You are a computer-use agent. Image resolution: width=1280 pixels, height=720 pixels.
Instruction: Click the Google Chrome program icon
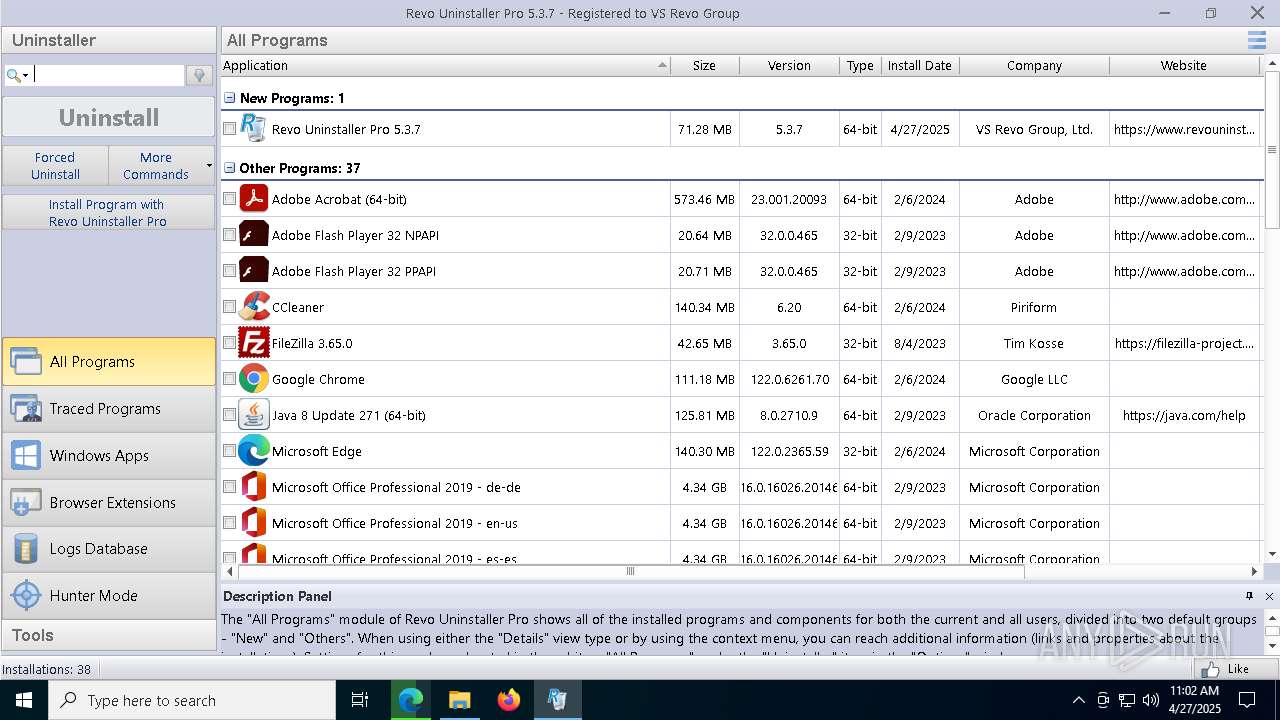point(253,378)
